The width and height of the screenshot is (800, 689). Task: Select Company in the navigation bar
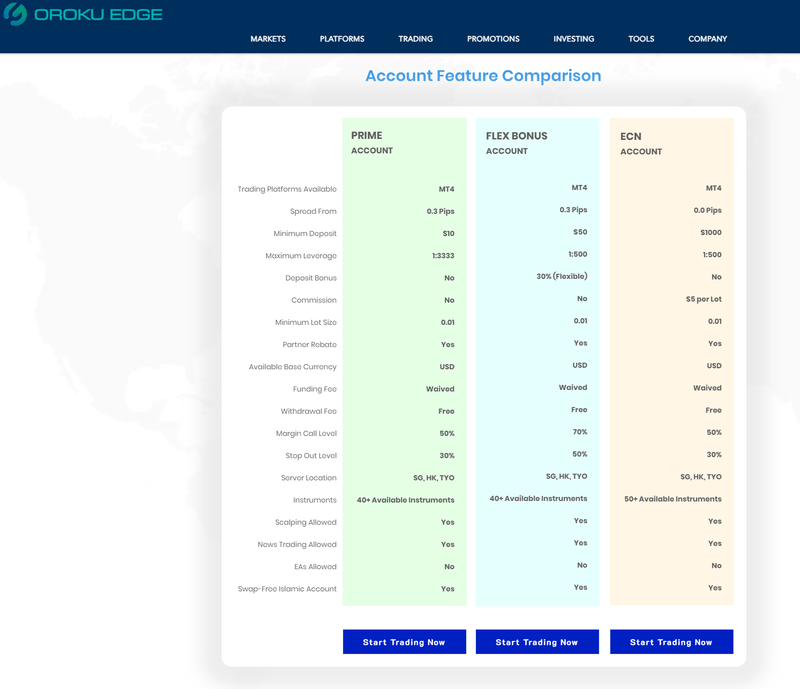coord(707,39)
